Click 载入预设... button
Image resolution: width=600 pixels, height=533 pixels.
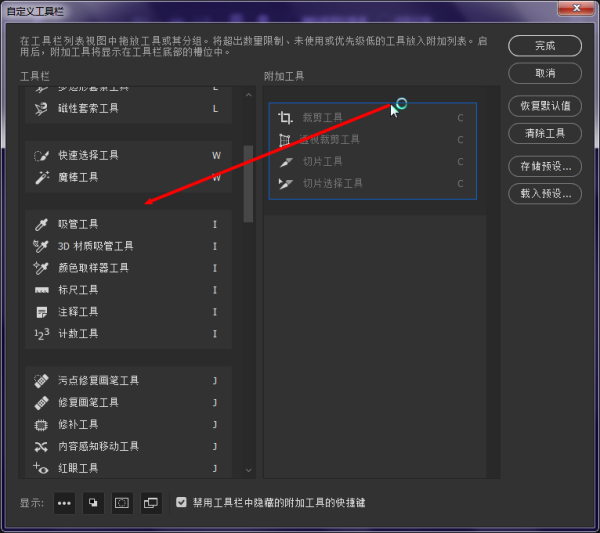545,194
